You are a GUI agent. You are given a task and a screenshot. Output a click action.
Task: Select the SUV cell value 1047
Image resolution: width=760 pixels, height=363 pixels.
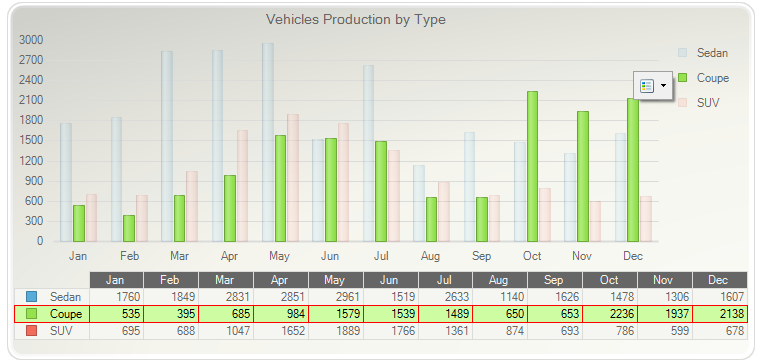click(x=226, y=331)
